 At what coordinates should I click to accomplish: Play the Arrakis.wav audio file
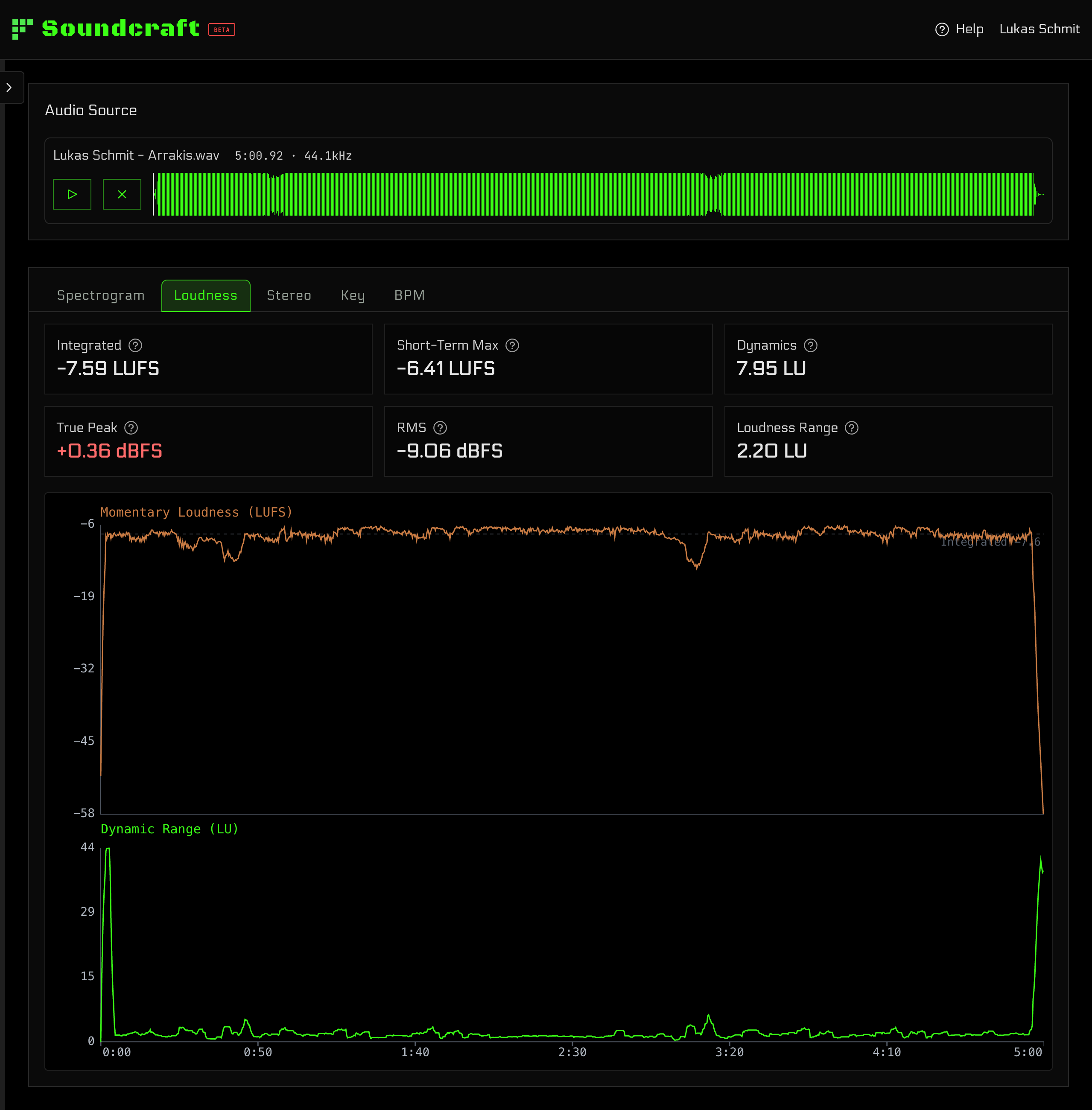(72, 195)
